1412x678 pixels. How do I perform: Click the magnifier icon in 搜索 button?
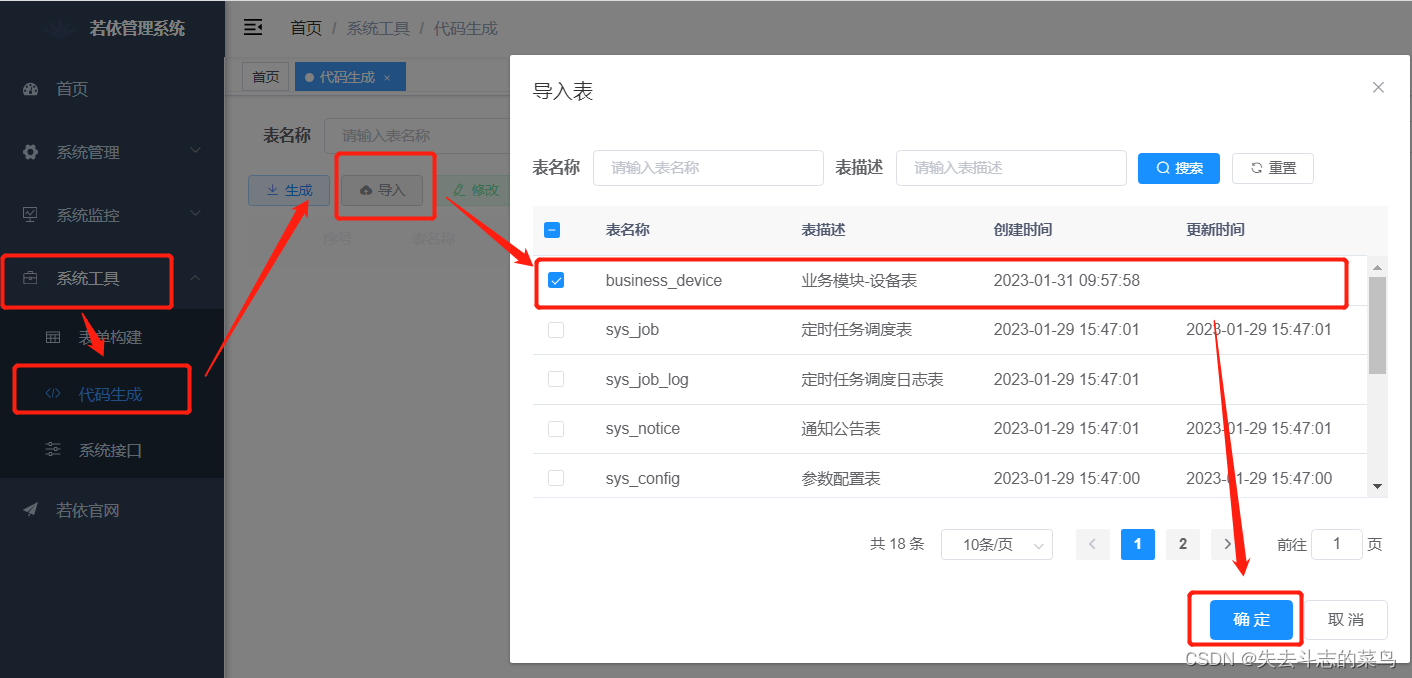(x=1163, y=168)
